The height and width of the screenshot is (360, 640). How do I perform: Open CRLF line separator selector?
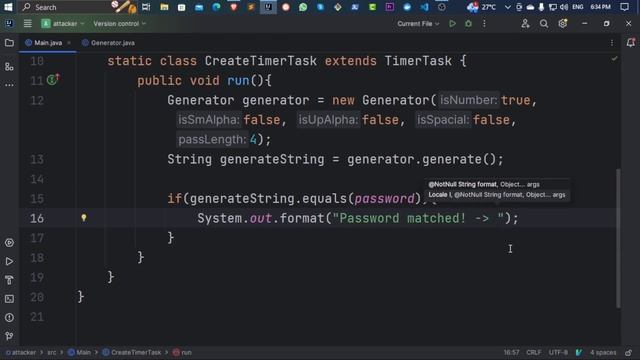tap(533, 353)
